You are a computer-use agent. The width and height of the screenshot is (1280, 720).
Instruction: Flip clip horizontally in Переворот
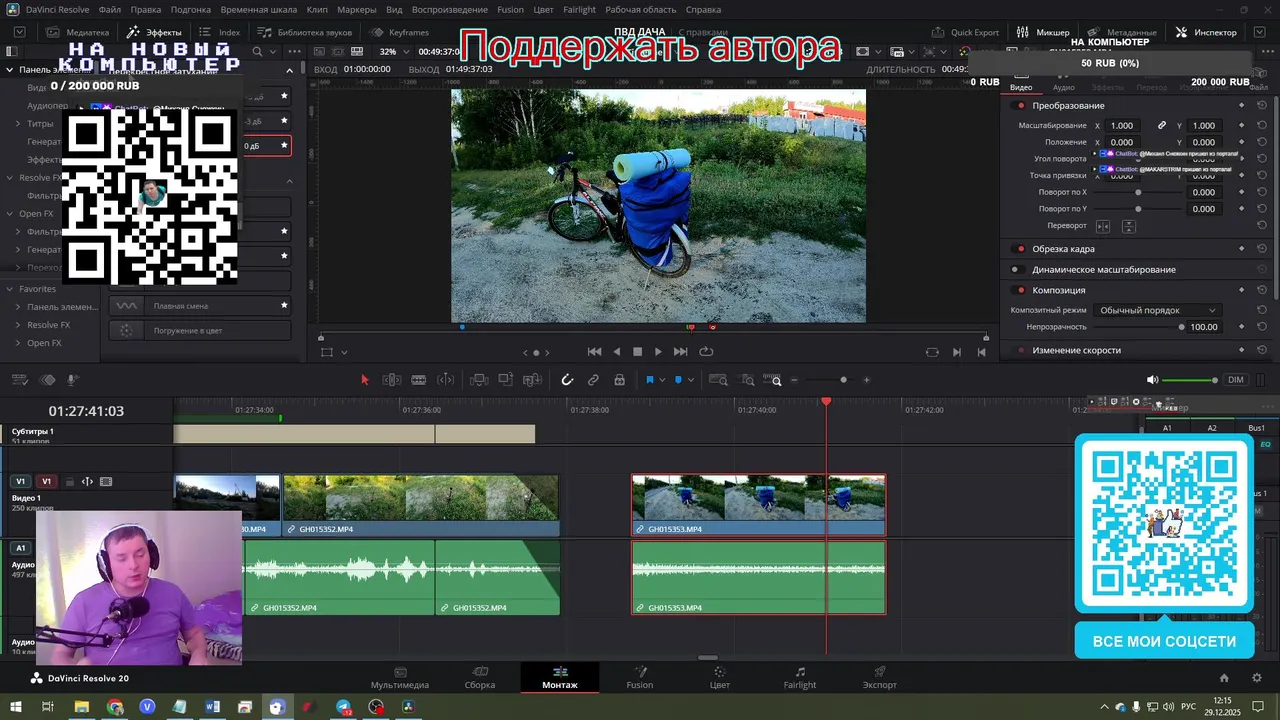click(1103, 227)
